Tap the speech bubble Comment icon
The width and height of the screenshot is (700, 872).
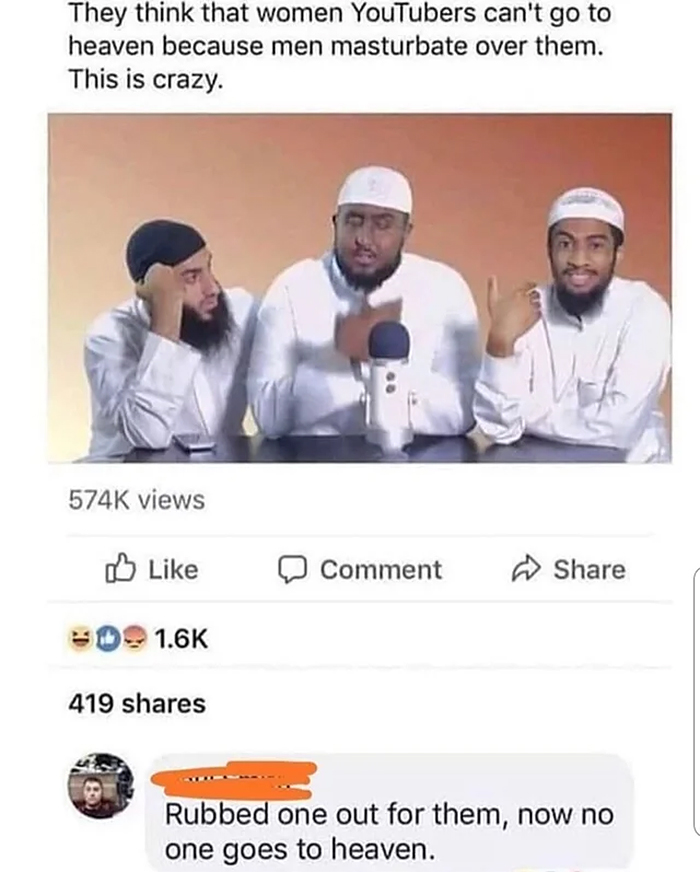(x=292, y=569)
